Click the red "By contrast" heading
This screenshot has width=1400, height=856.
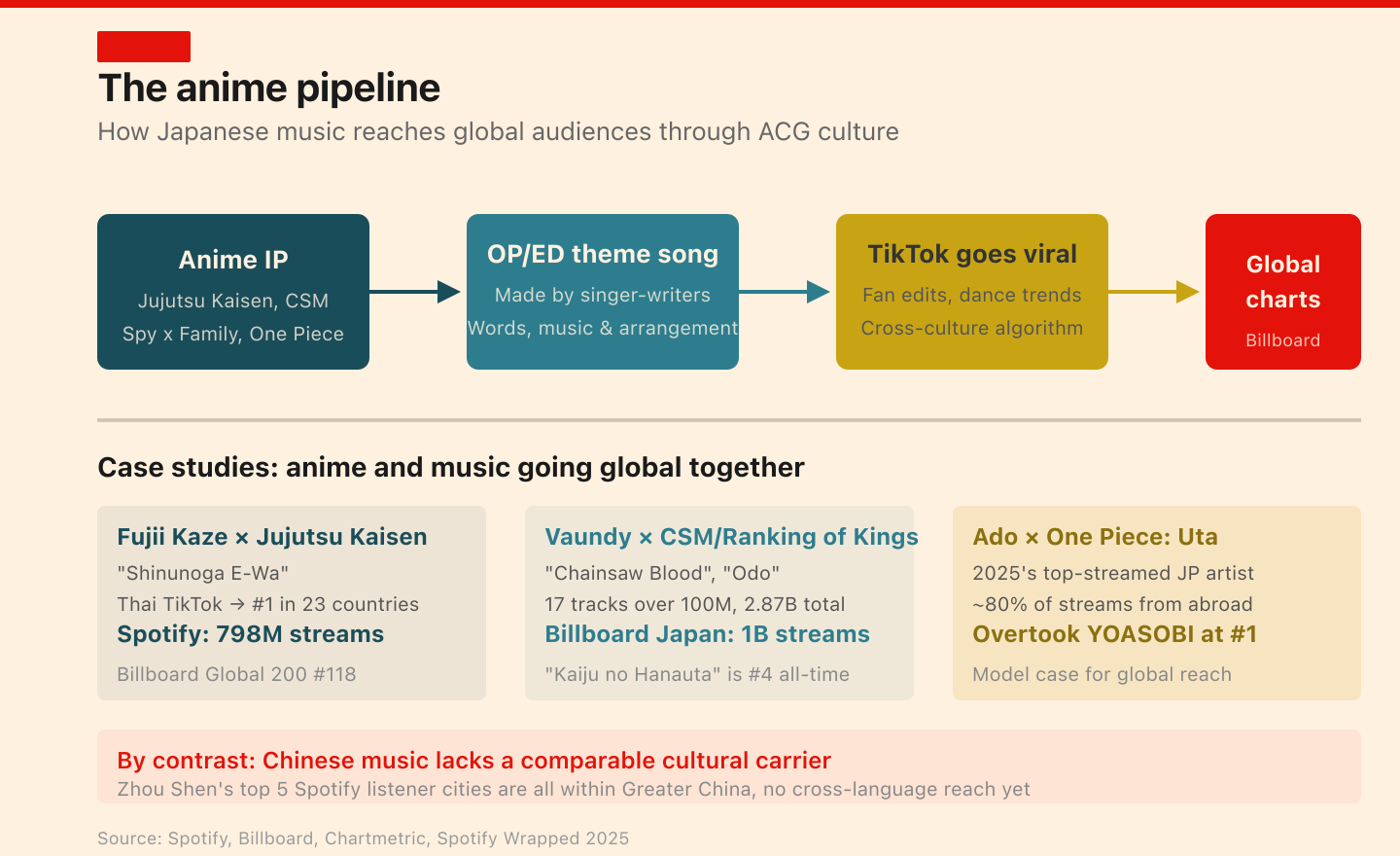(474, 761)
